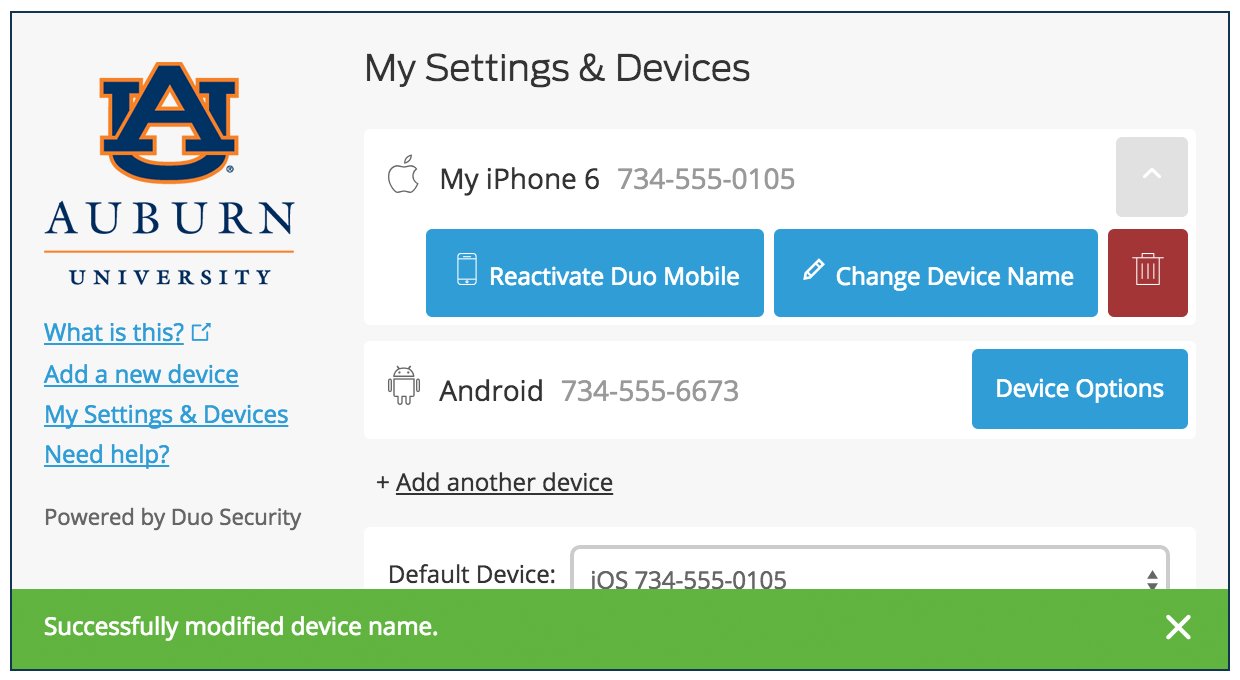Open the What is this? link
This screenshot has width=1240, height=680.
point(114,332)
